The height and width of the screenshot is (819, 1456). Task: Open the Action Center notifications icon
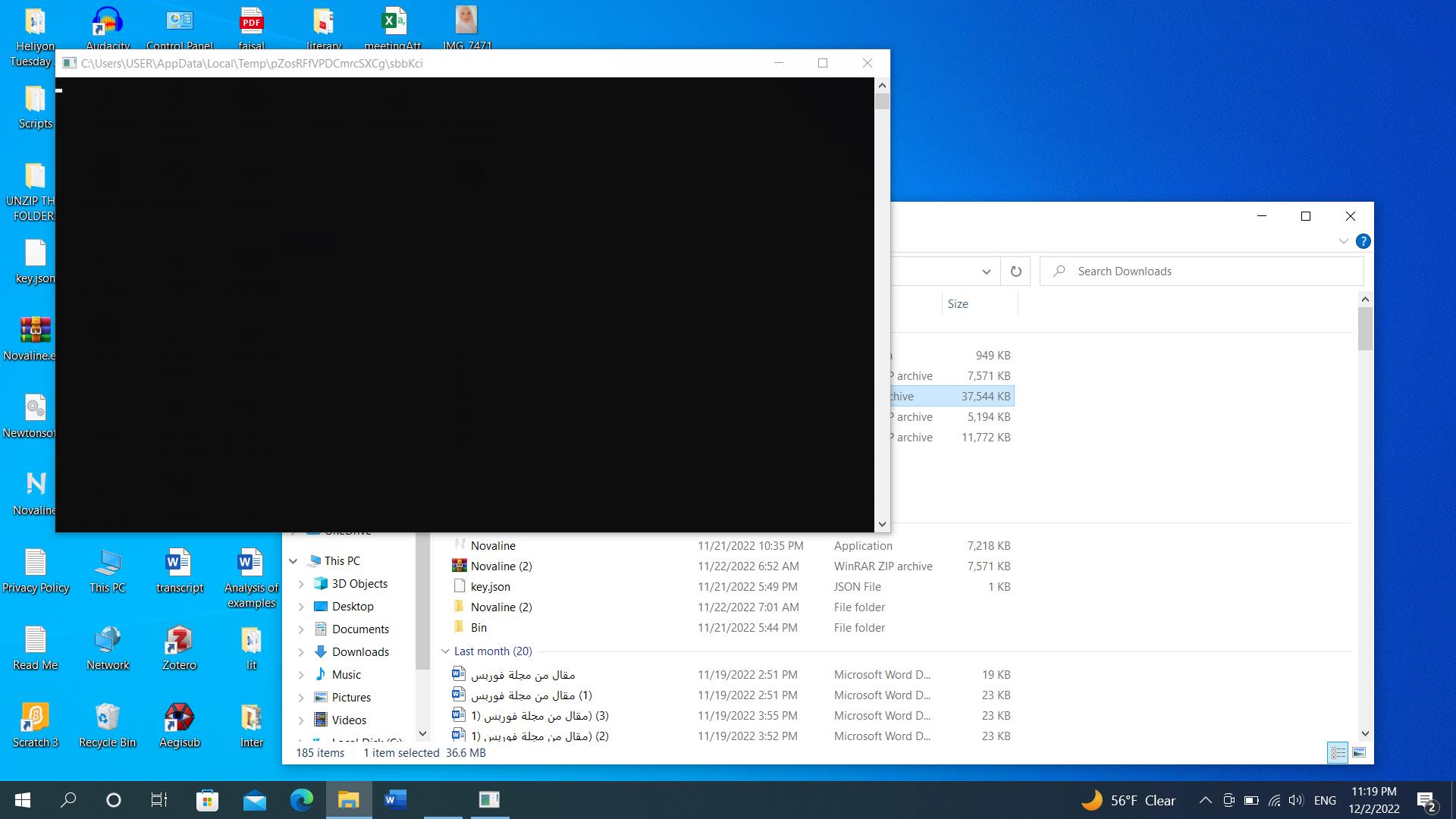click(1426, 800)
